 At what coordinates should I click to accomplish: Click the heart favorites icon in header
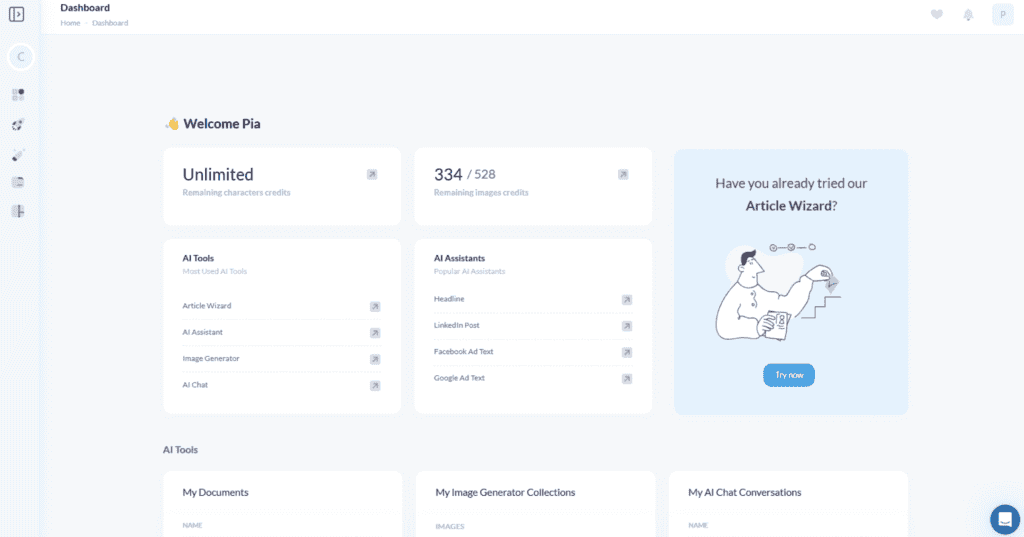click(936, 14)
